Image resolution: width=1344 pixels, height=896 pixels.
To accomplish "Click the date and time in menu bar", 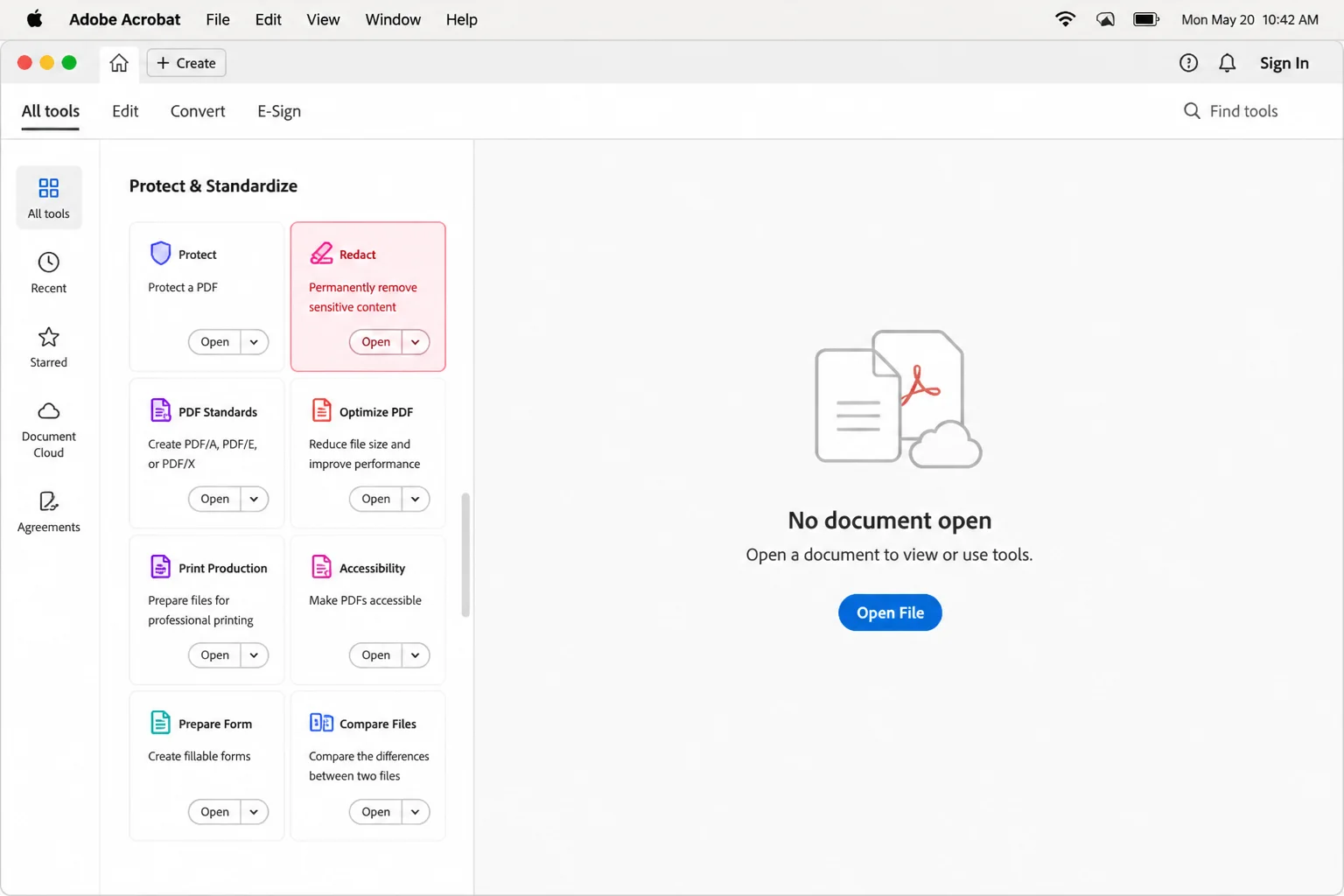I will 1249,19.
